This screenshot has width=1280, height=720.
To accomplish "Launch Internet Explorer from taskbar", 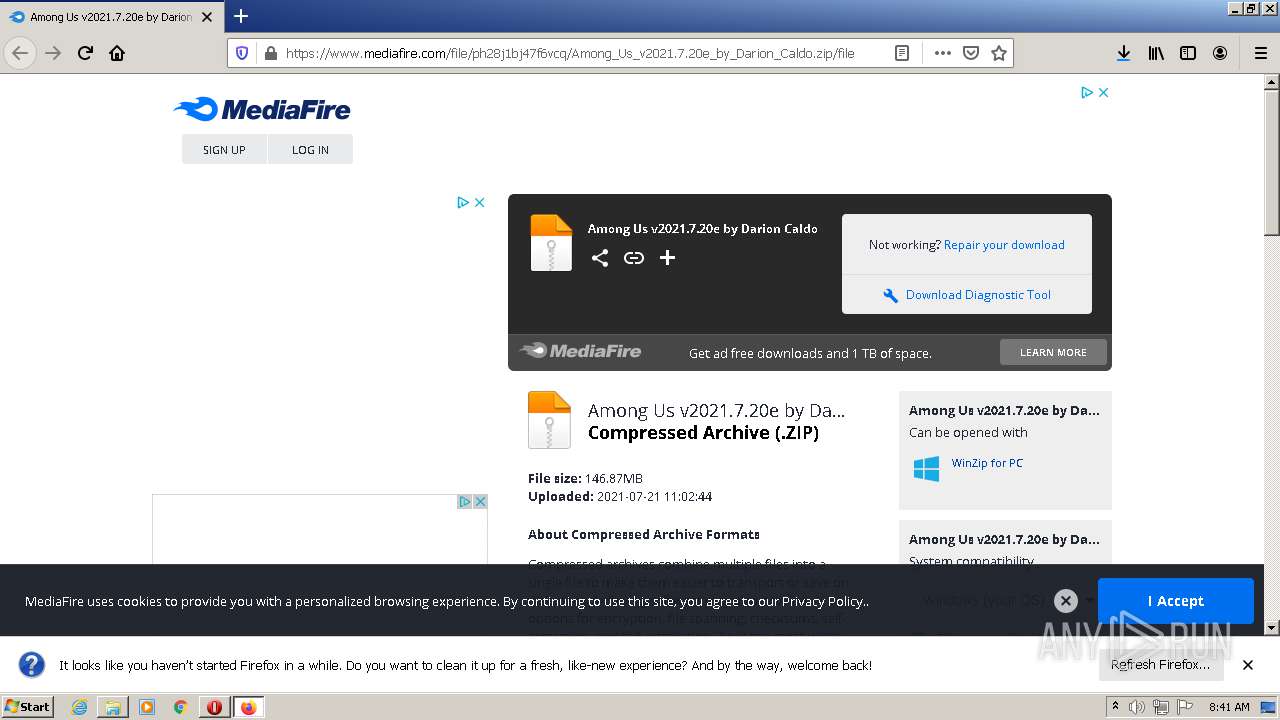I will (x=79, y=707).
